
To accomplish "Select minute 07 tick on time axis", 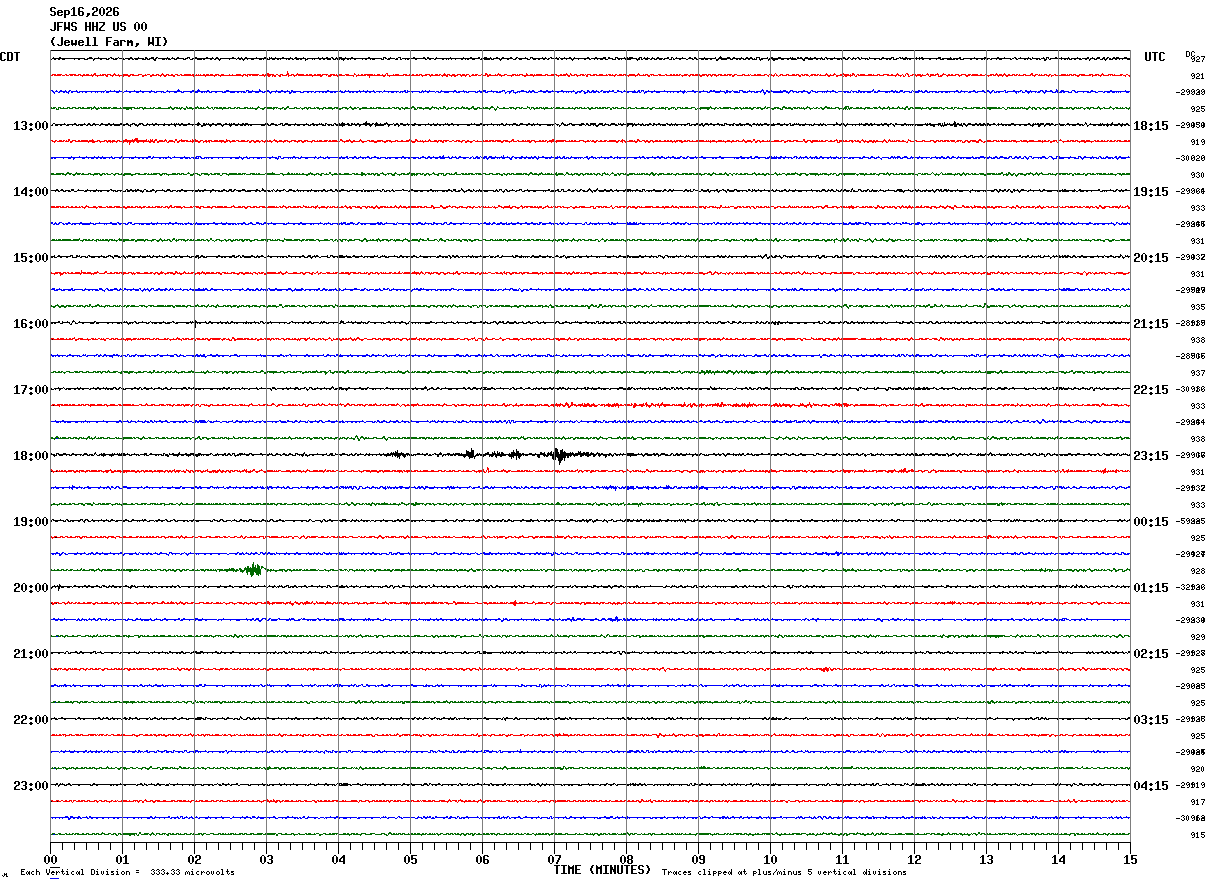I will 554,859.
